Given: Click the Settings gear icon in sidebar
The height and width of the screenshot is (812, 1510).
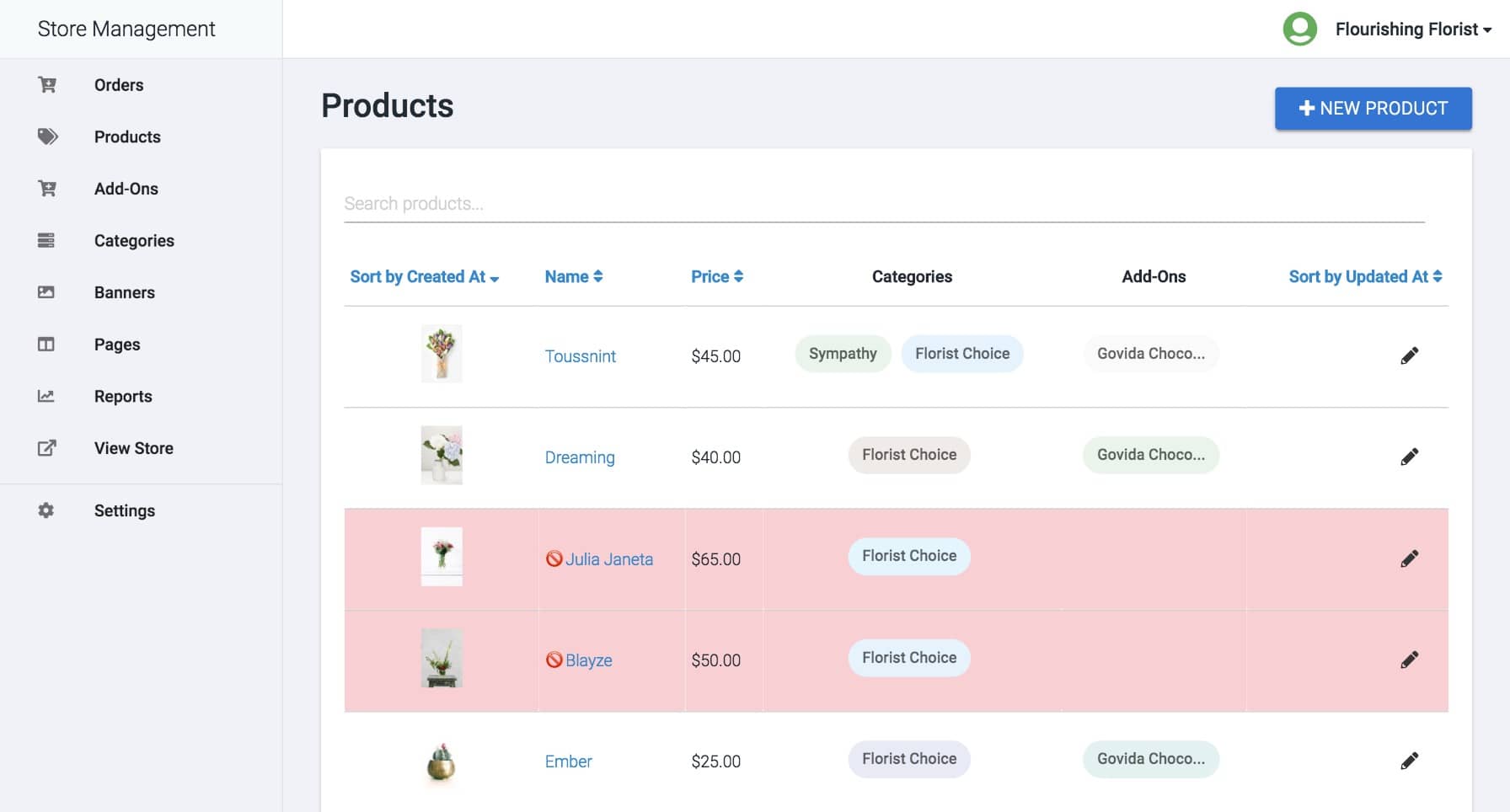Looking at the screenshot, I should [46, 510].
